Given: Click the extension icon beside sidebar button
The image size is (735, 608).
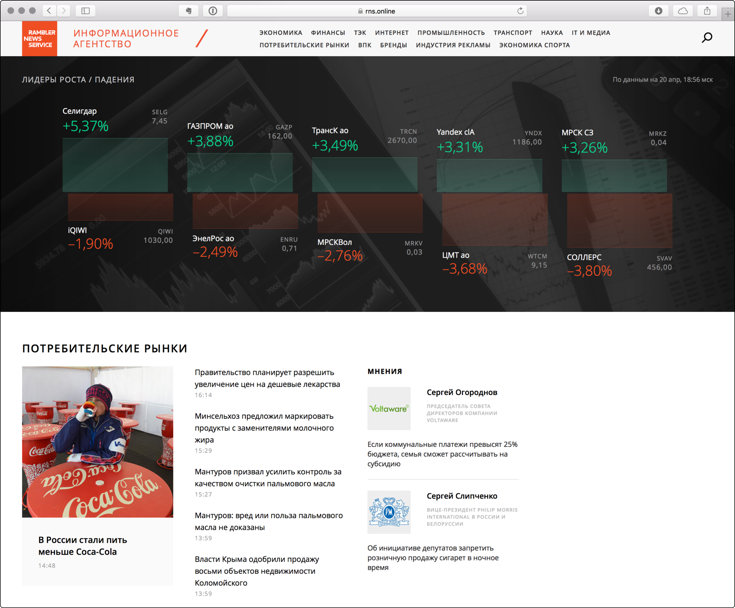Looking at the screenshot, I should (x=188, y=10).
